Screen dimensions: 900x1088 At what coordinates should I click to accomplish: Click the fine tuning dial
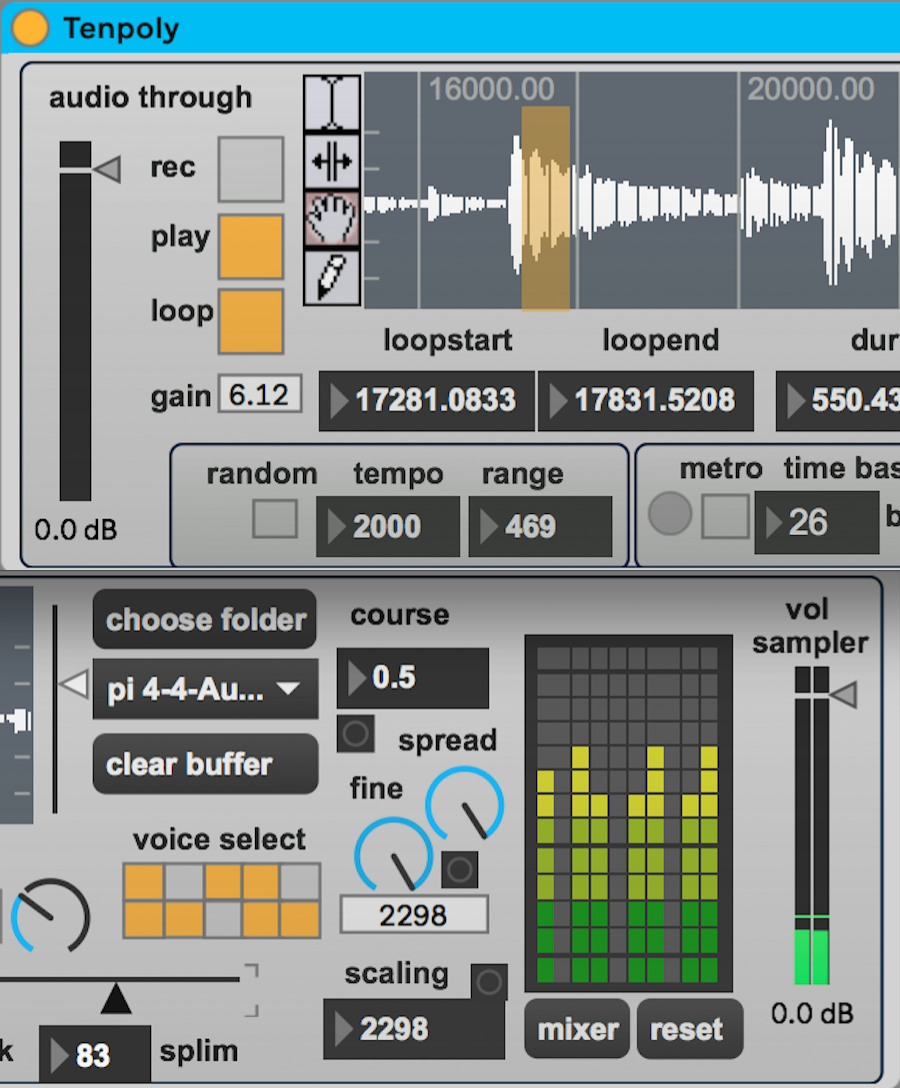click(393, 857)
